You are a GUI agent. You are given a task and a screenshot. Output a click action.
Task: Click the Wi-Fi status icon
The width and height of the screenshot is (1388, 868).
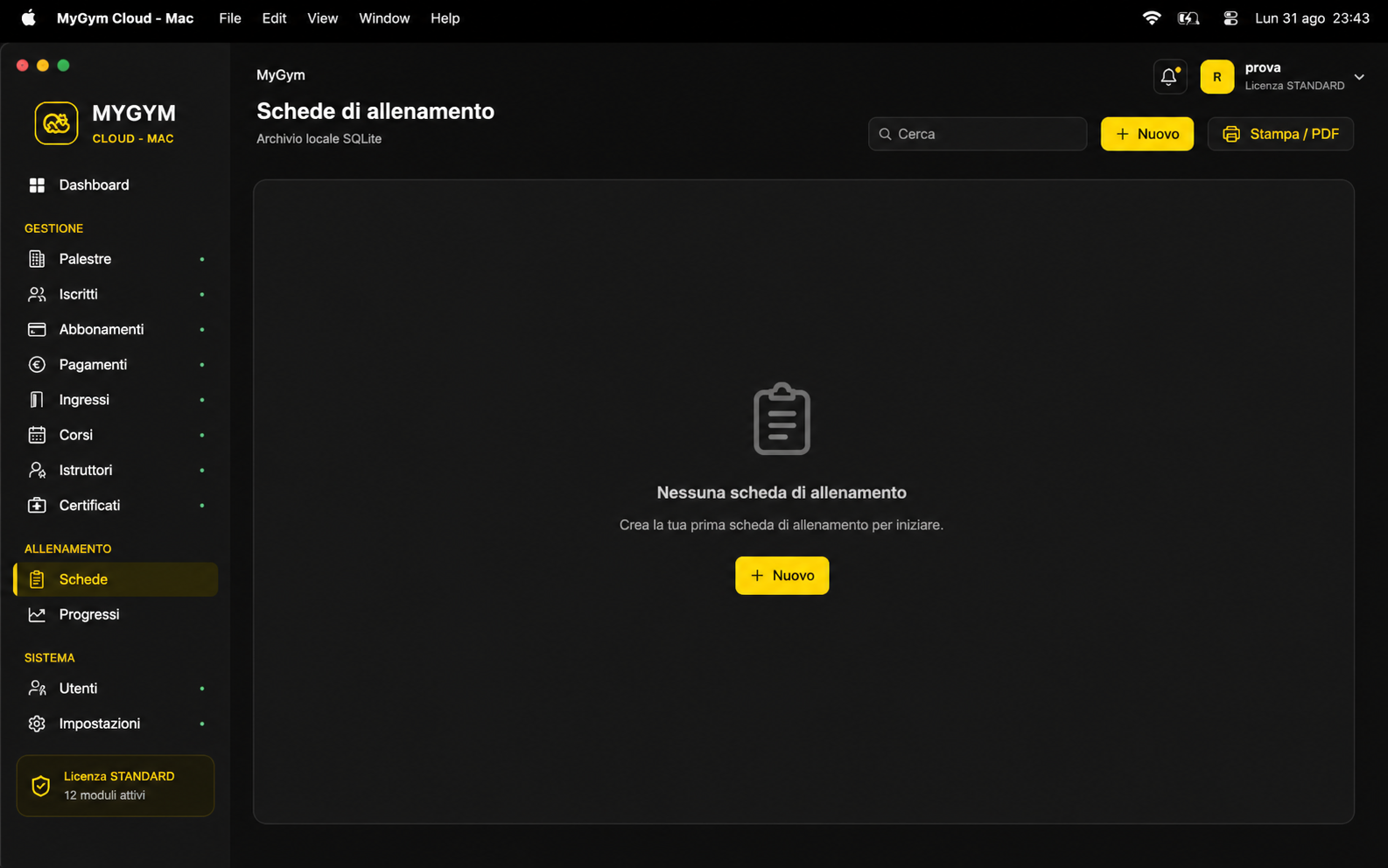[1152, 18]
